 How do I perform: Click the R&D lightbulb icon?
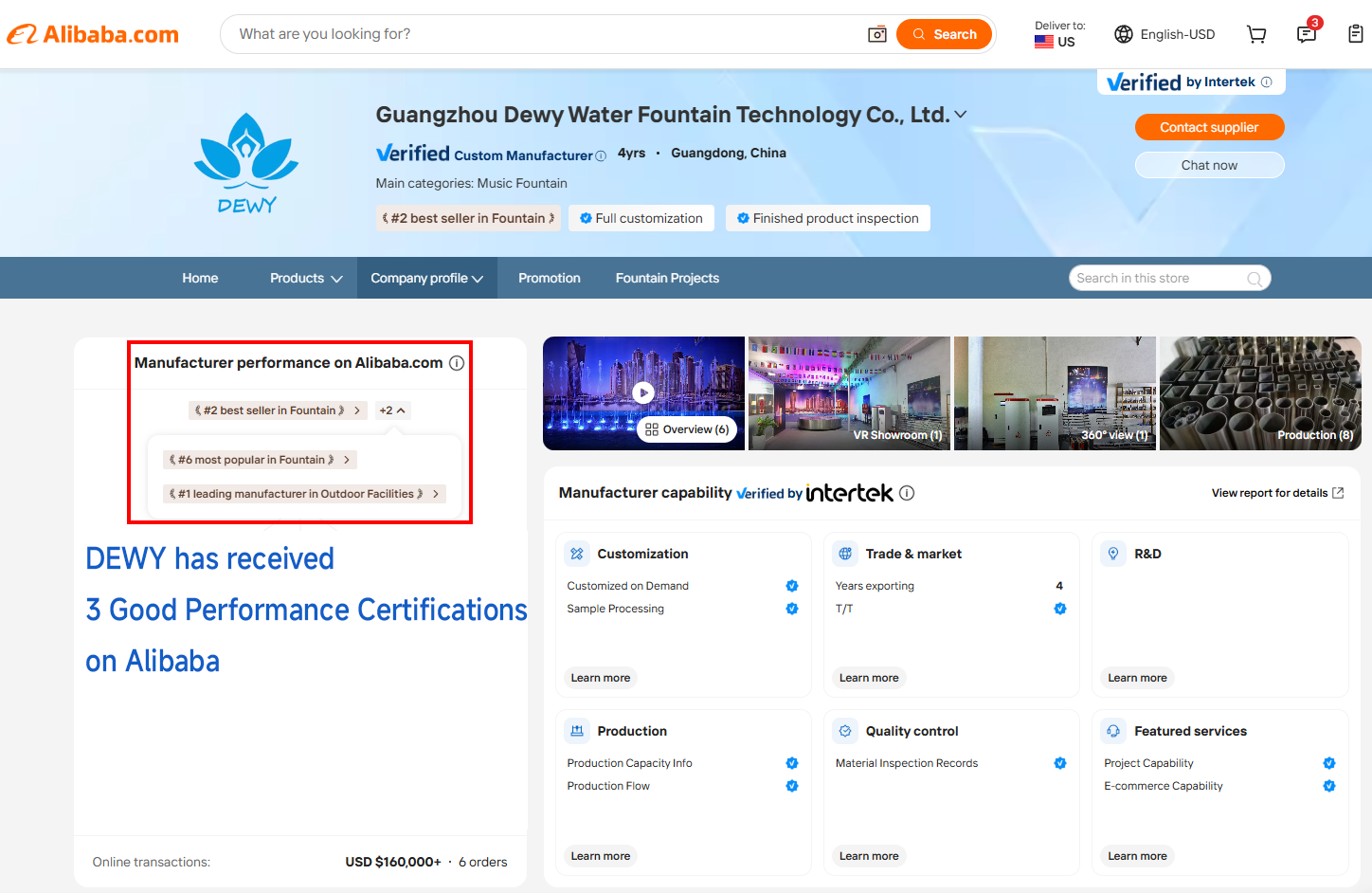1114,554
